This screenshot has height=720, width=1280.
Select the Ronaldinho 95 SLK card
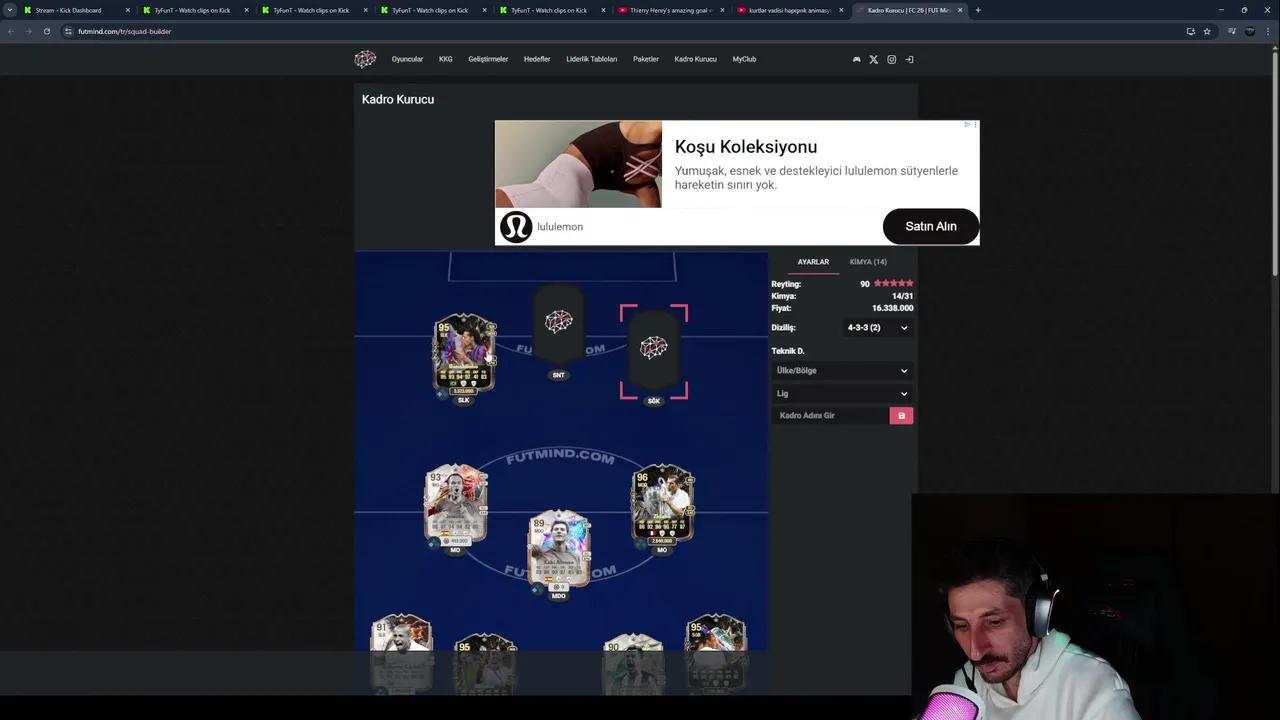pyautogui.click(x=464, y=354)
